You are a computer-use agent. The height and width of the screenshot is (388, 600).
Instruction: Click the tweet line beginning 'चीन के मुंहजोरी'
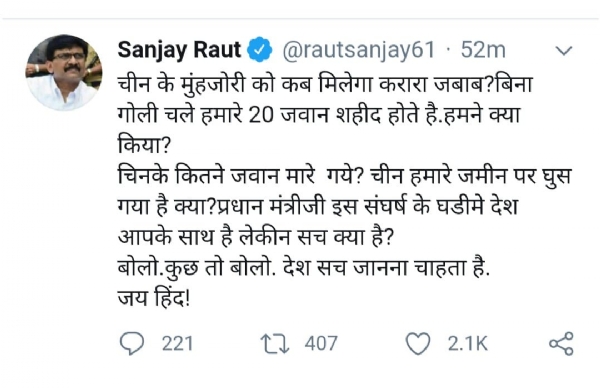[325, 85]
